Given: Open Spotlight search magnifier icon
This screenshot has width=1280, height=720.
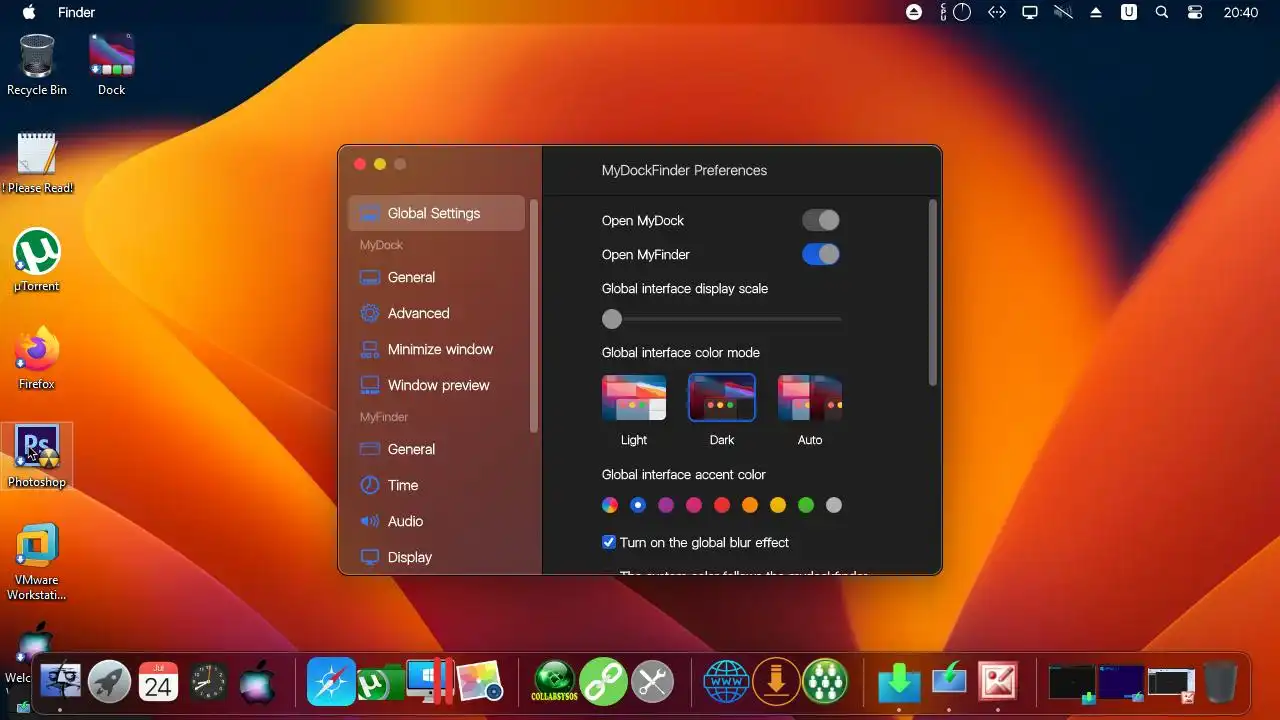Looking at the screenshot, I should click(x=1162, y=13).
